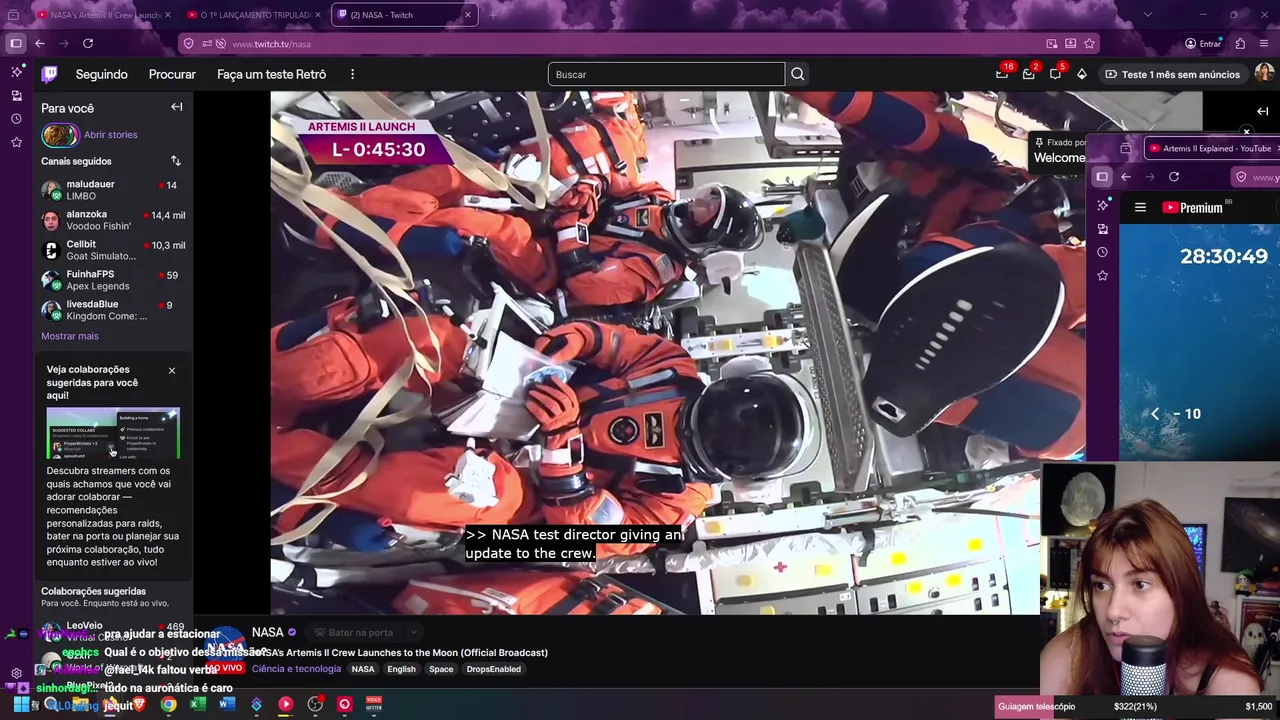Open Twitch drops icon with badge 16

tap(1002, 74)
